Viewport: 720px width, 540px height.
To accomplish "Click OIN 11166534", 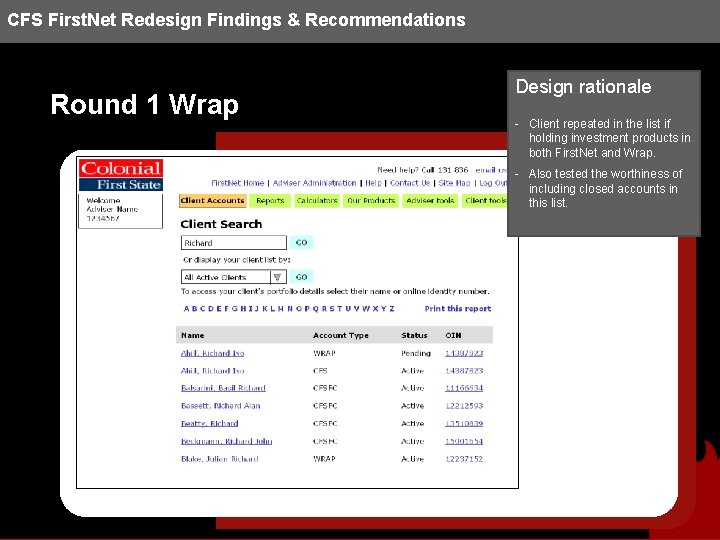I will 464,388.
